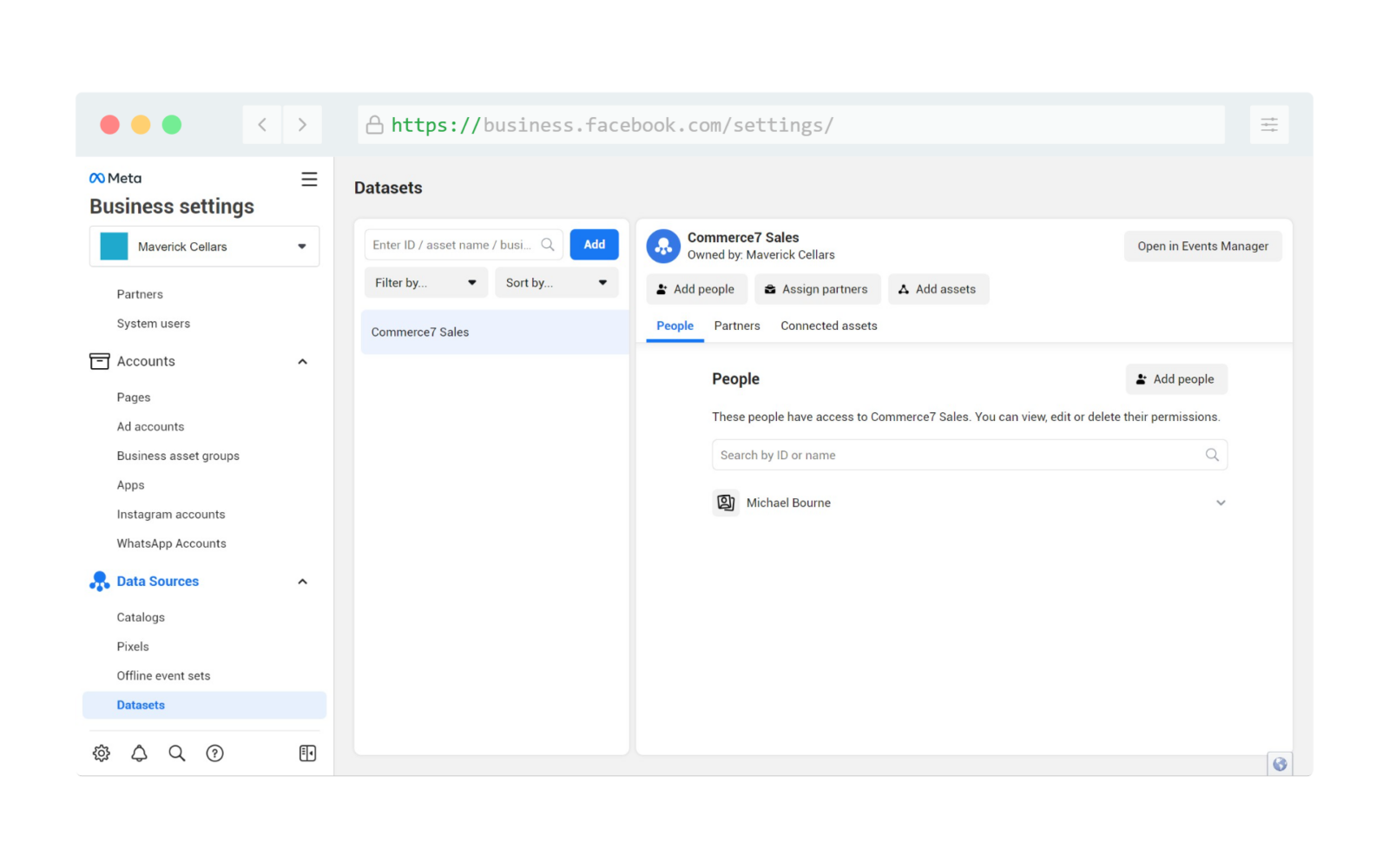Screen dimensions: 1389x868
Task: Open Pages in the sidebar
Action: point(134,398)
